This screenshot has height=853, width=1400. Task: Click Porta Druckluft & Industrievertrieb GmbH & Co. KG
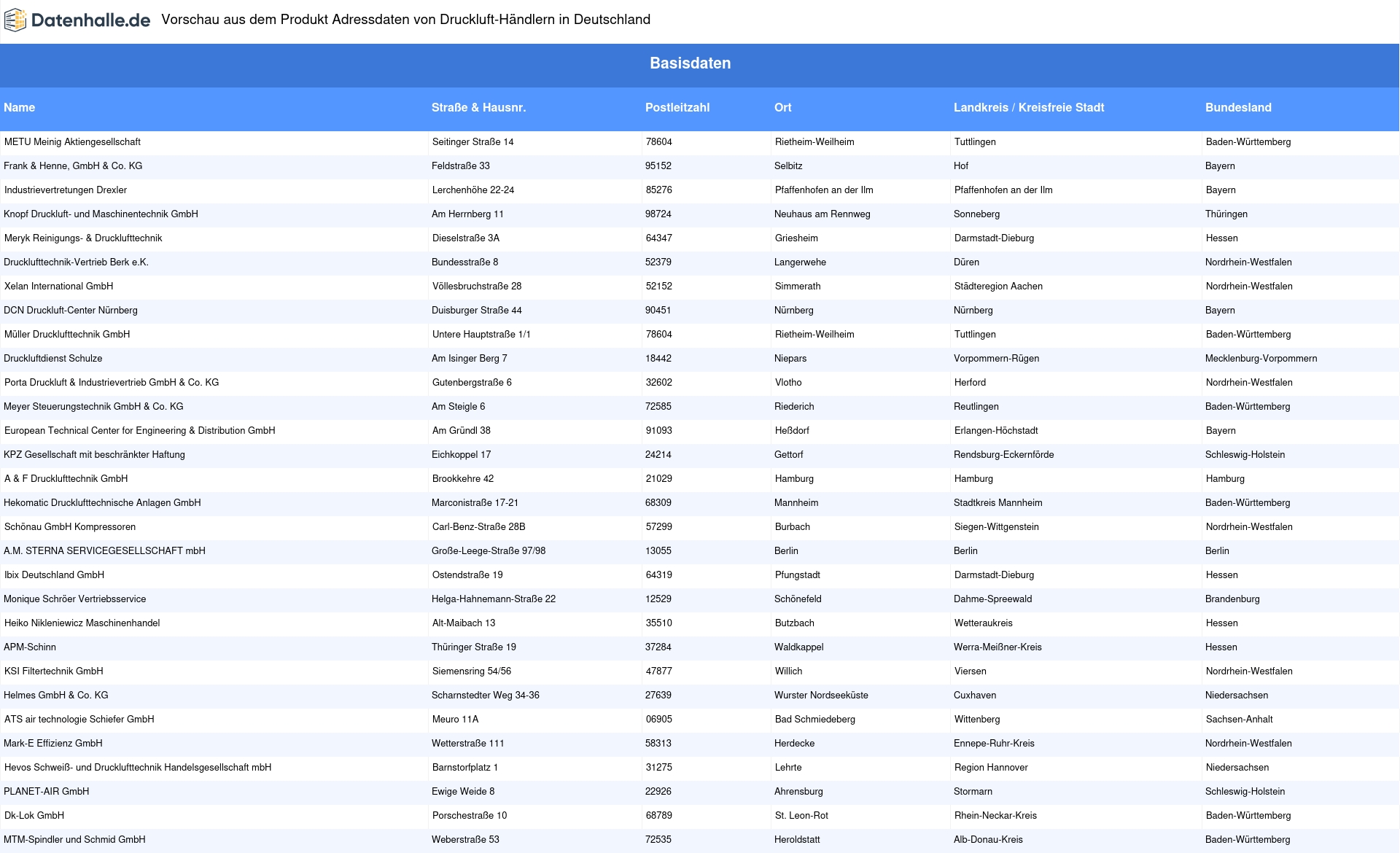(x=112, y=383)
